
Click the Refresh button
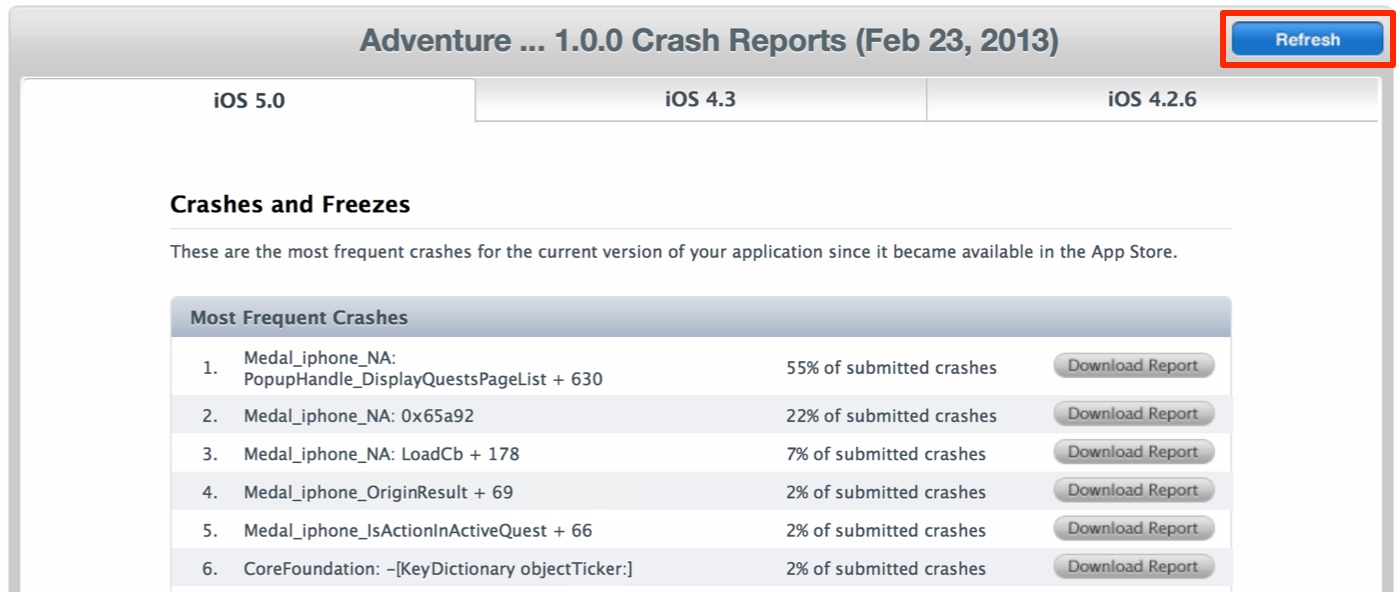click(1306, 39)
